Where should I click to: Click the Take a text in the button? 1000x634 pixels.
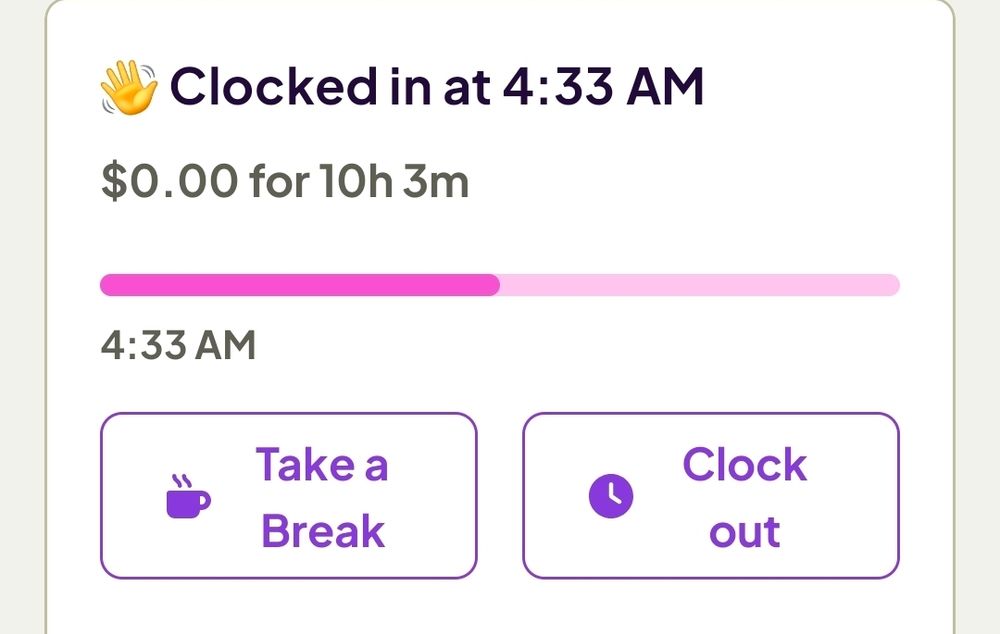(322, 465)
